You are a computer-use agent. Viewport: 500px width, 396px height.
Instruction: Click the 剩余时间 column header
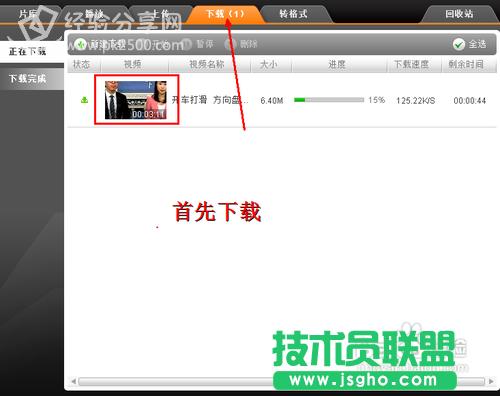point(466,64)
